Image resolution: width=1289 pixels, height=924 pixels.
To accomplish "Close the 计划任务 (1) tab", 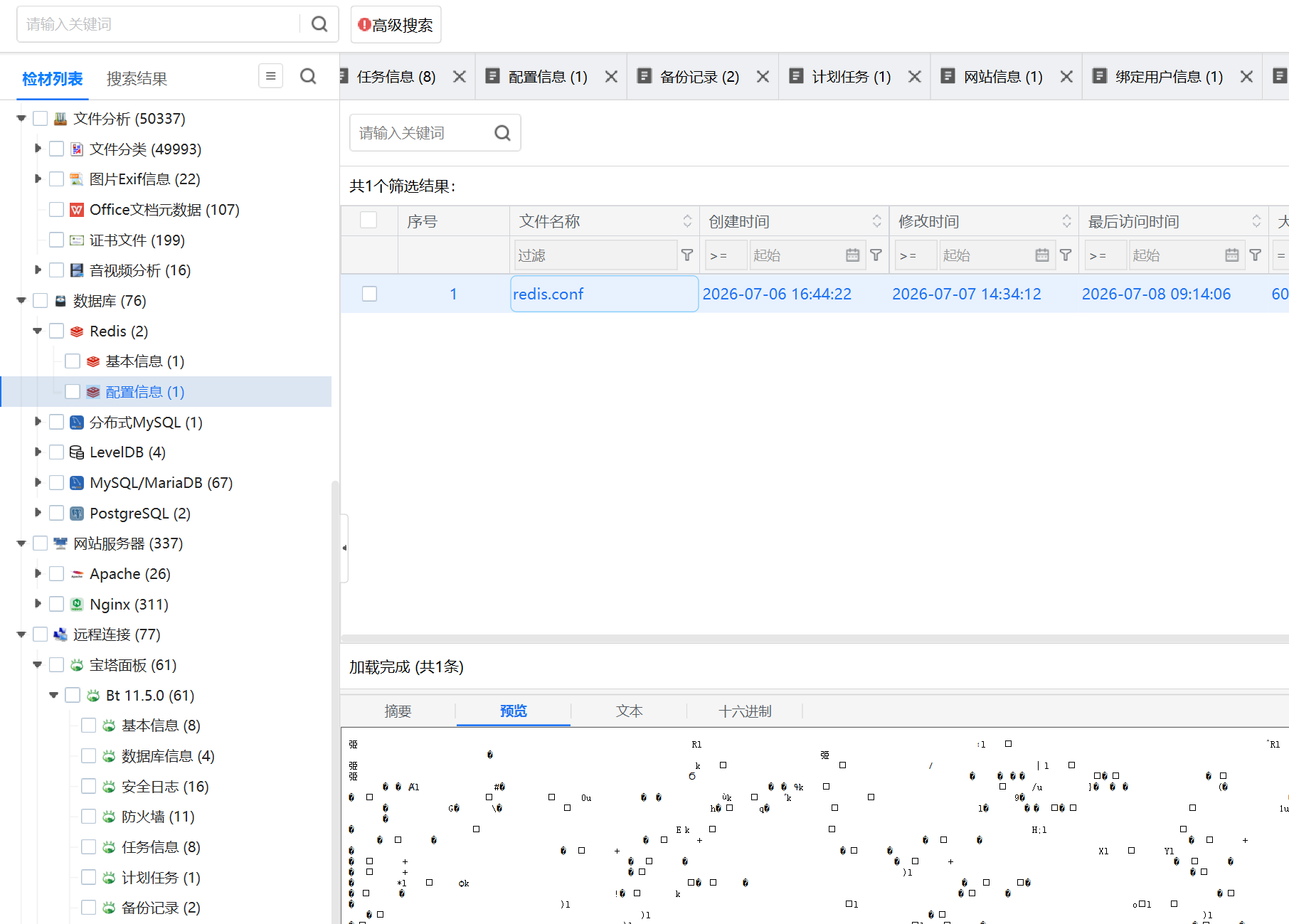I will point(915,77).
